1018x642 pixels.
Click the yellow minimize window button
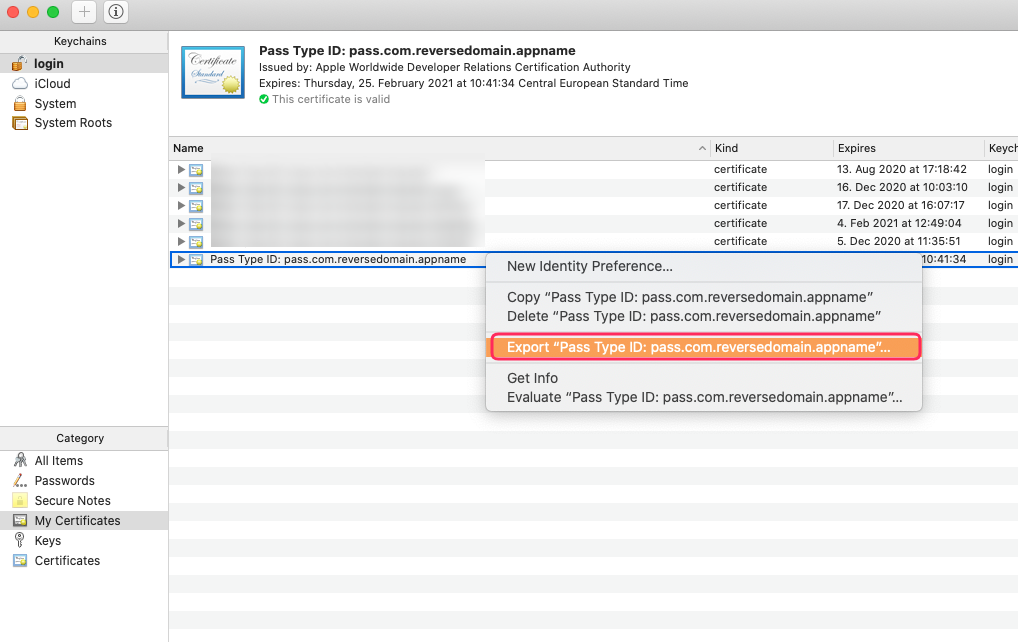click(x=33, y=12)
